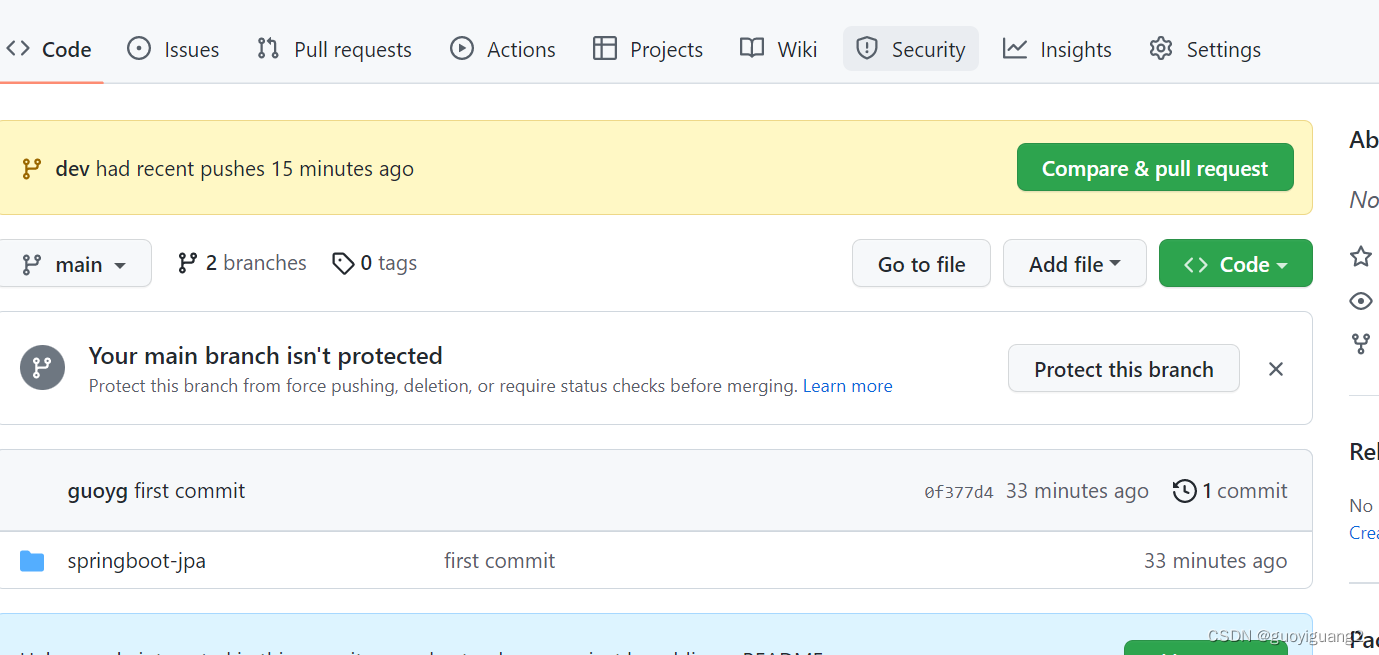Viewport: 1379px width, 655px height.
Task: Click the branch icon in protection notice
Action: point(43,368)
